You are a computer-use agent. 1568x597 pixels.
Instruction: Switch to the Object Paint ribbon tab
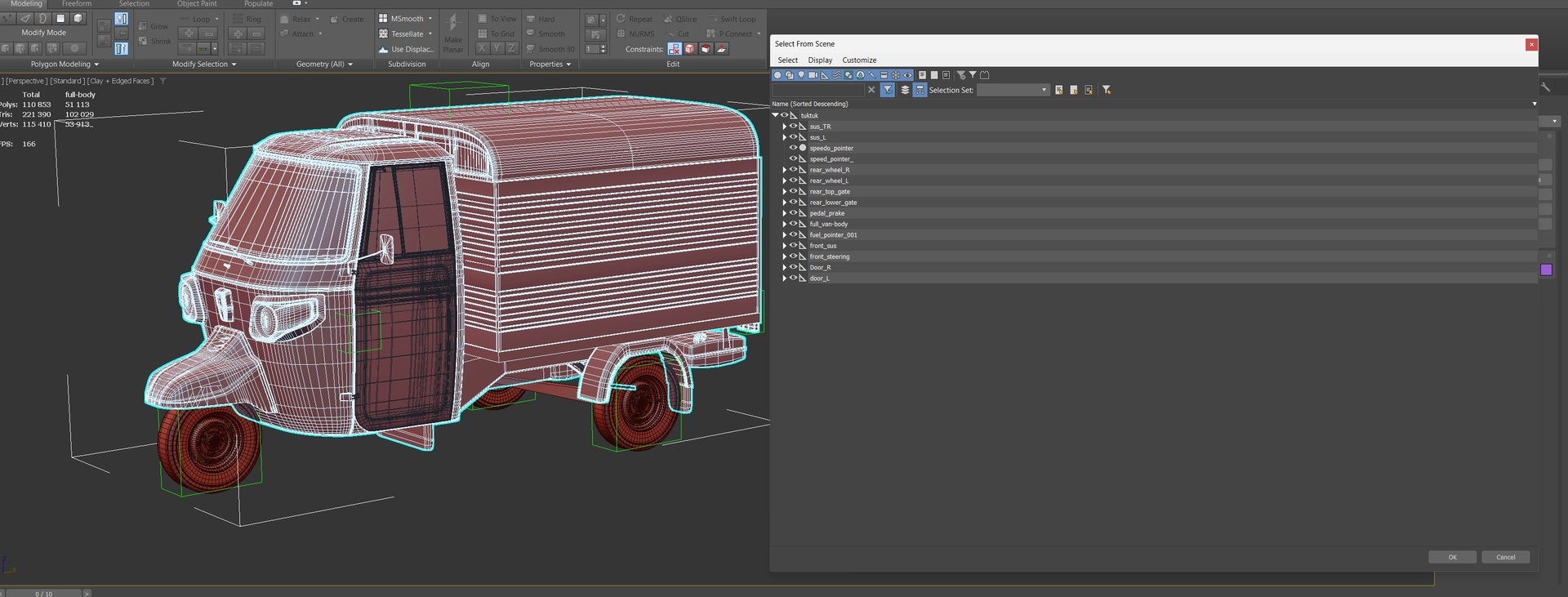click(x=197, y=4)
